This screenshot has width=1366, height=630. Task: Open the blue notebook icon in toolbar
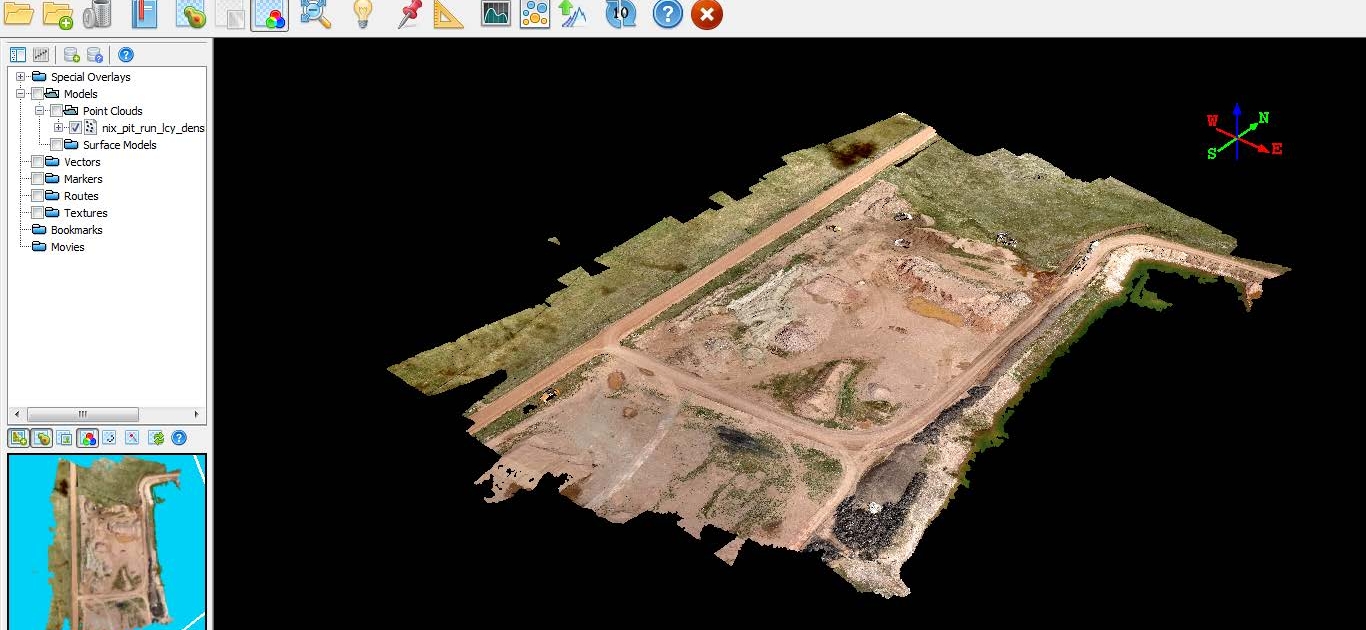(x=144, y=14)
